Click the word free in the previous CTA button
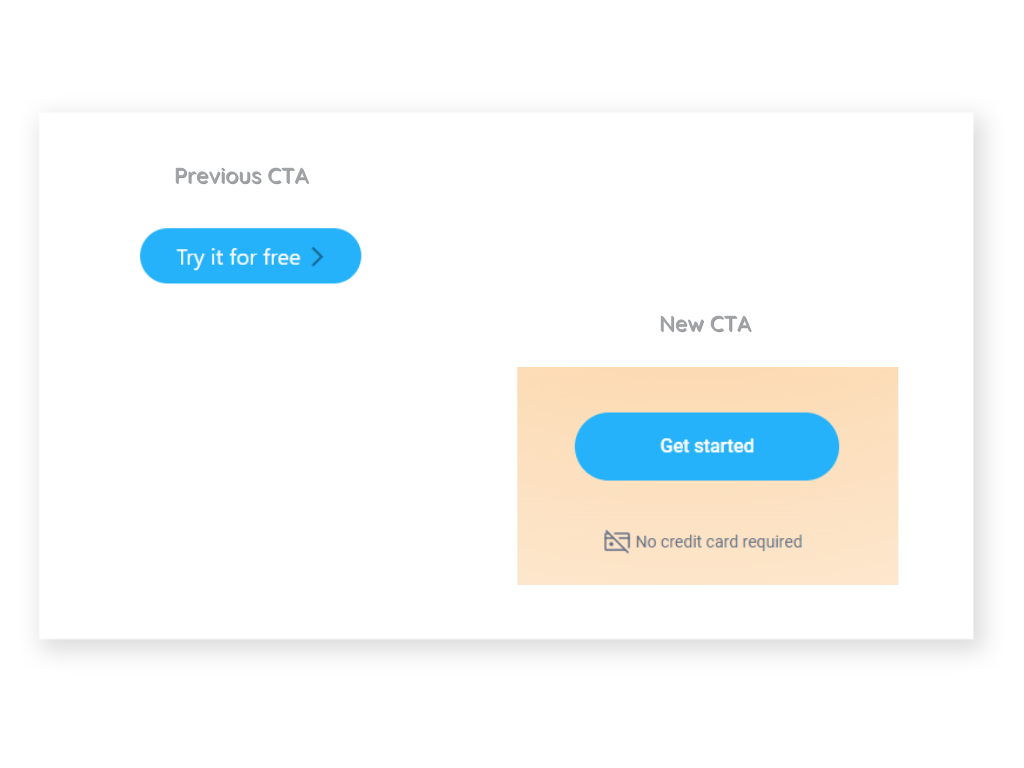Screen dimensions: 1024x768 (281, 257)
